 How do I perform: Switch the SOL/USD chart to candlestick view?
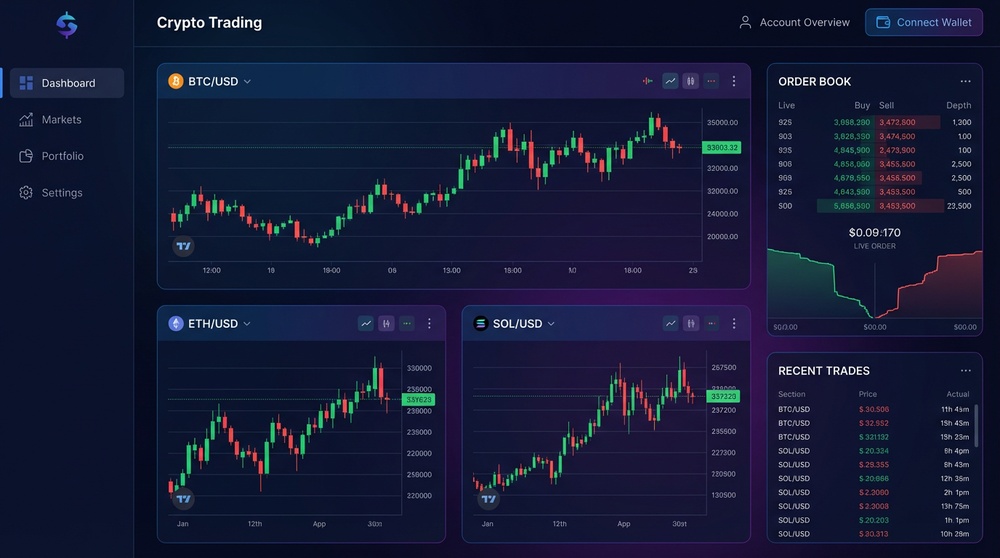[691, 323]
